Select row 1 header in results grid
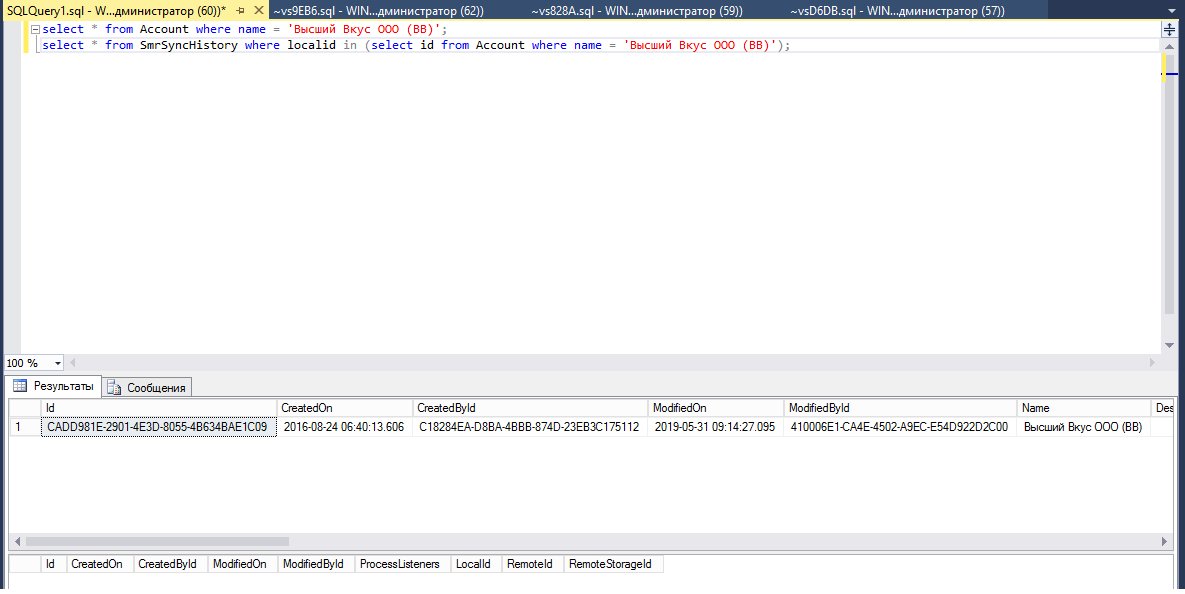 (x=25, y=427)
